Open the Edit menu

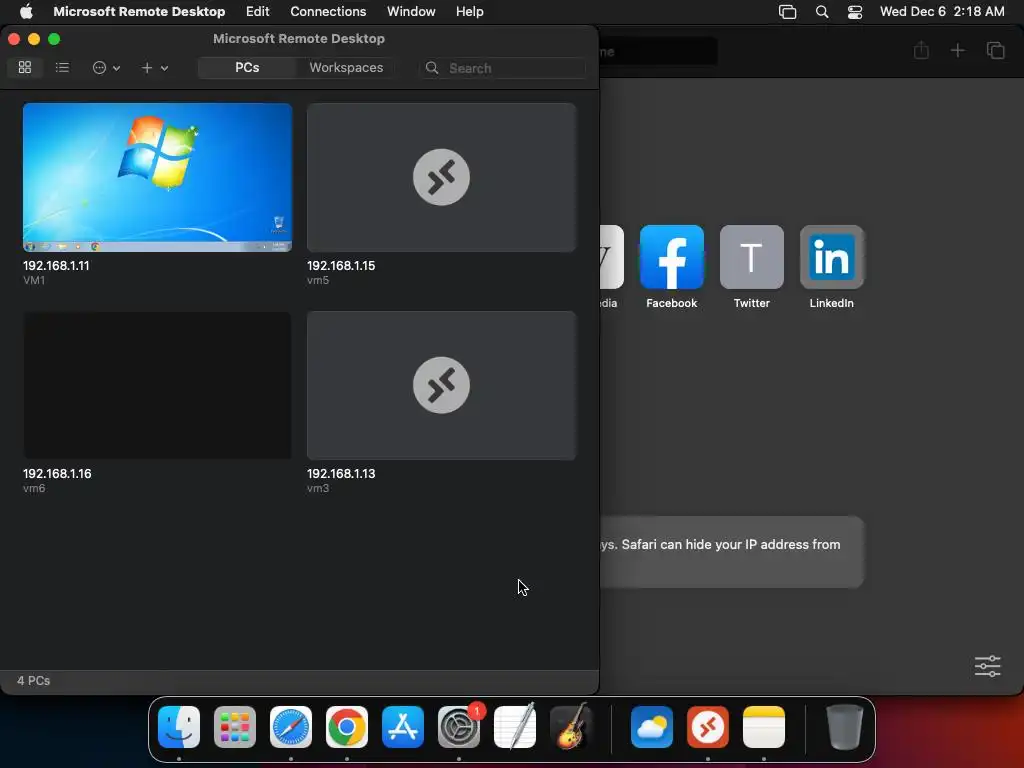click(x=257, y=11)
